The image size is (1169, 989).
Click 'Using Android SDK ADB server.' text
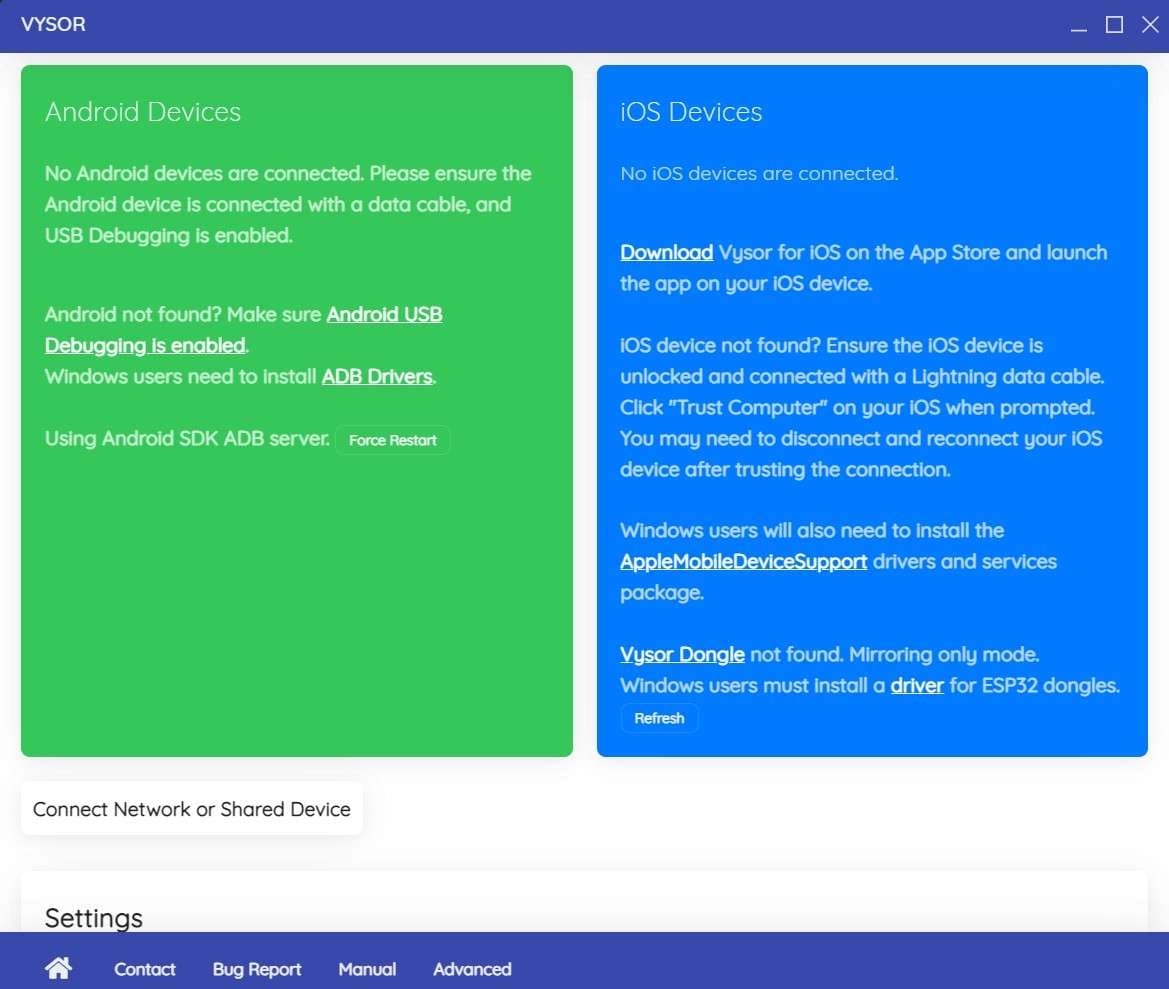pyautogui.click(x=187, y=438)
